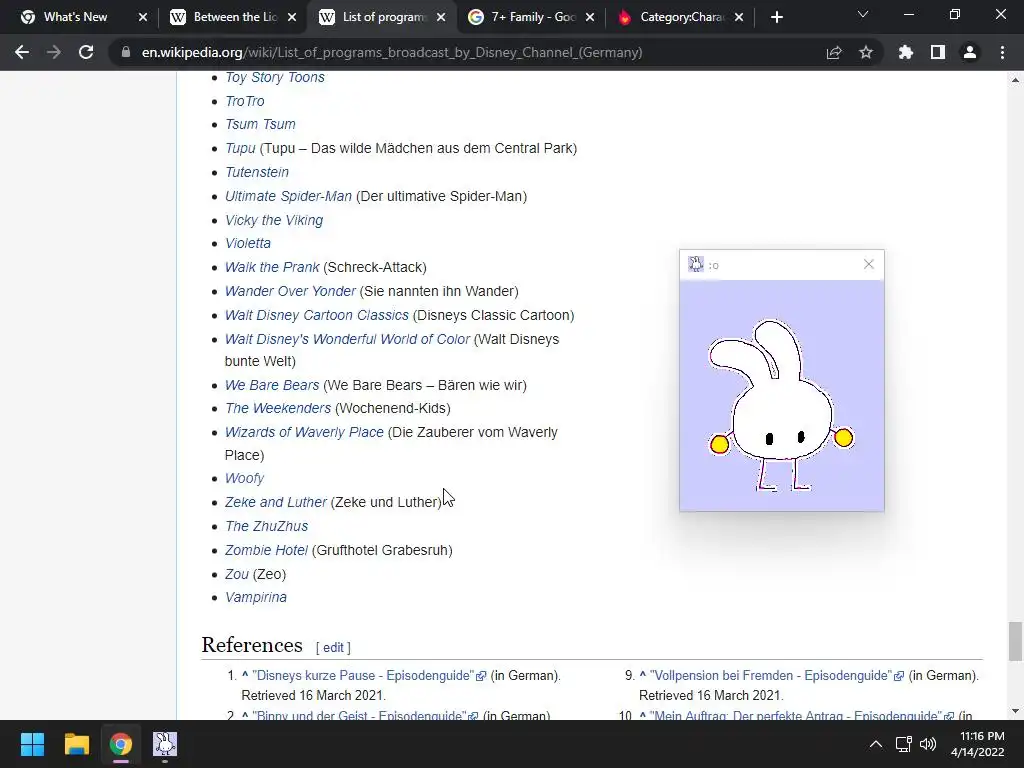
Task: Open network status tray icon
Action: click(903, 744)
